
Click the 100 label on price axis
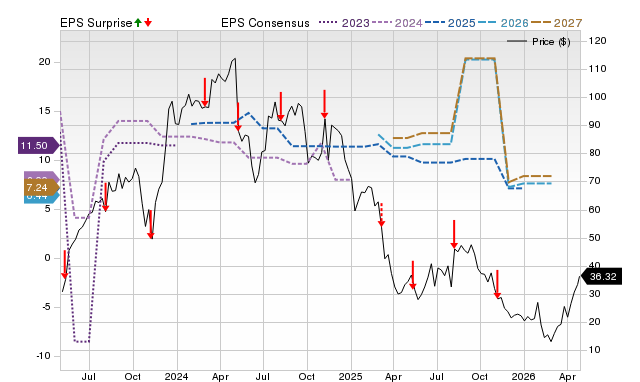598,97
